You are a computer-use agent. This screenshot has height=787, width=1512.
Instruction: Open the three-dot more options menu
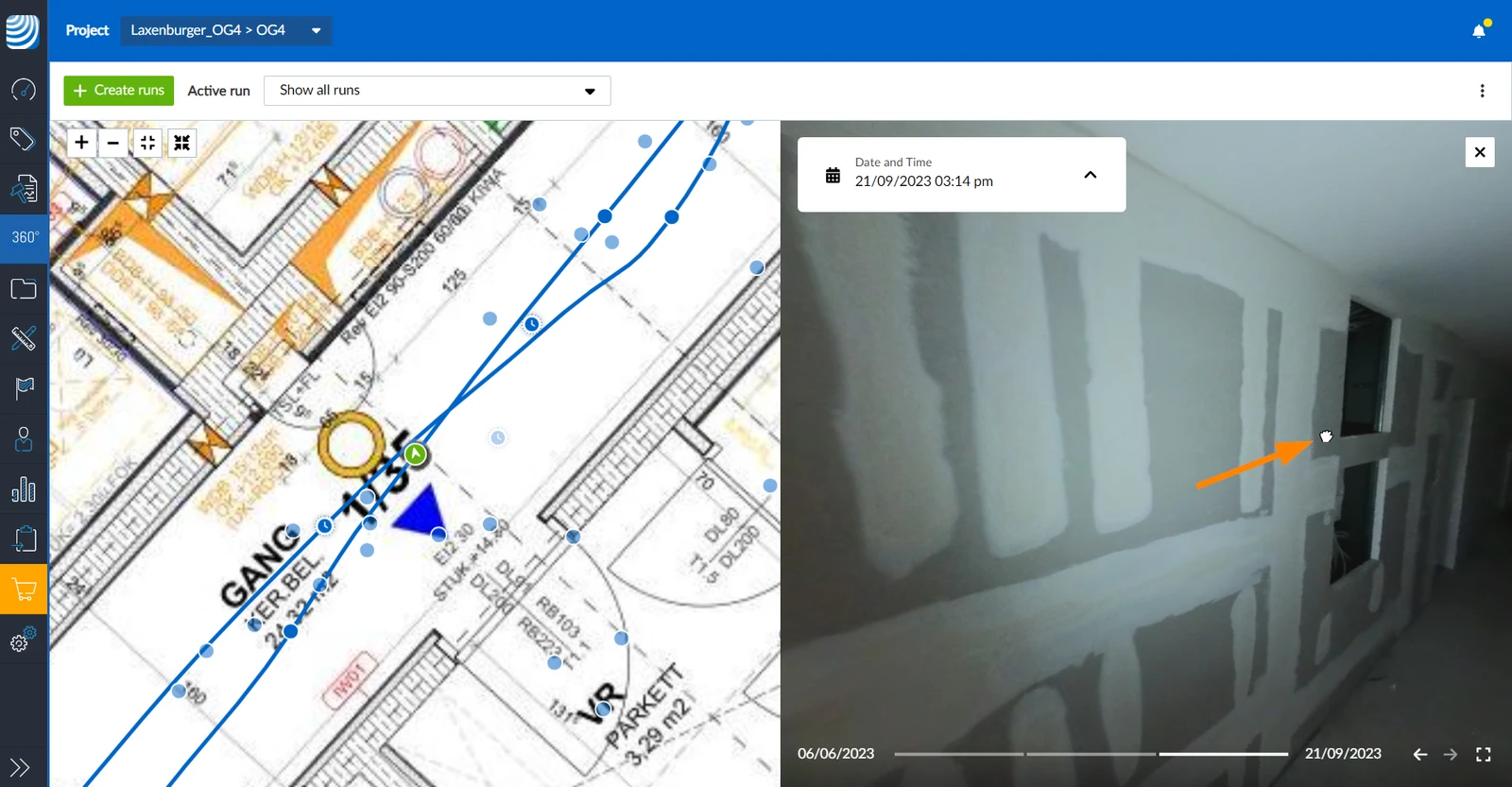click(x=1482, y=91)
